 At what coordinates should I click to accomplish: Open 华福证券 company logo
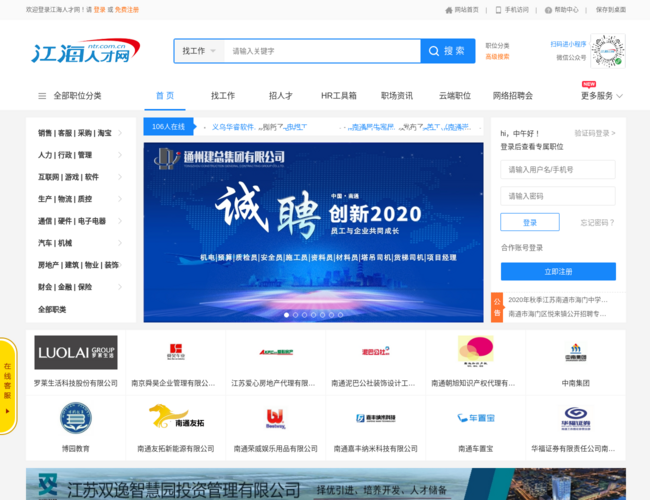(x=576, y=418)
